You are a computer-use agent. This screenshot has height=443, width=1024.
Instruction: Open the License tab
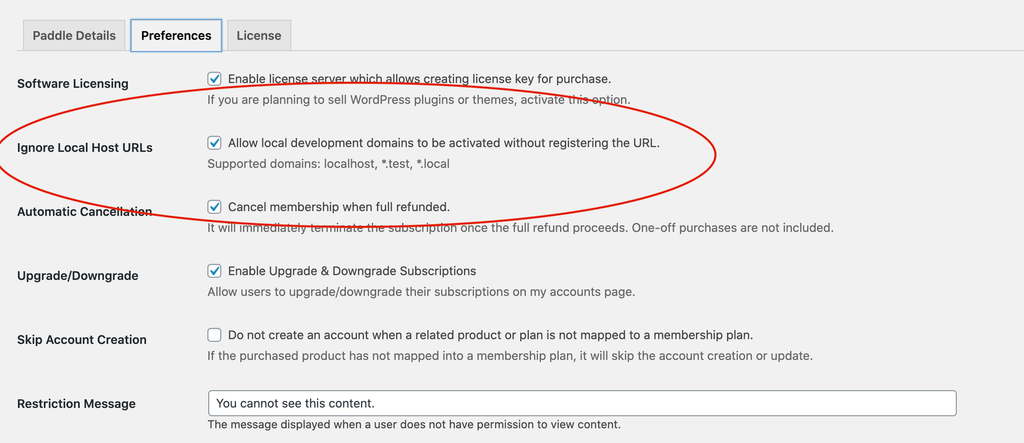pyautogui.click(x=259, y=35)
